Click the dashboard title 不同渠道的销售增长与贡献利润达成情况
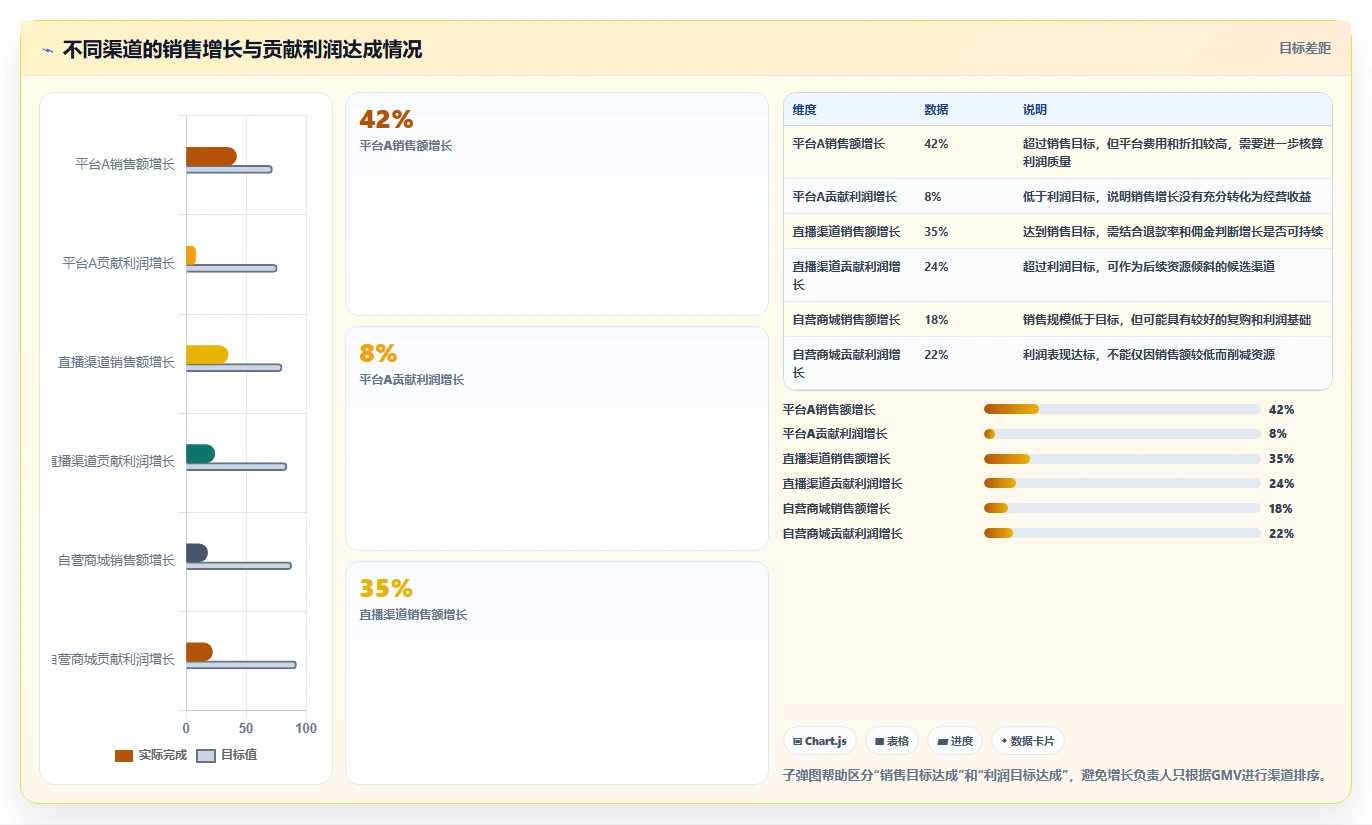The height and width of the screenshot is (825, 1372). click(242, 49)
